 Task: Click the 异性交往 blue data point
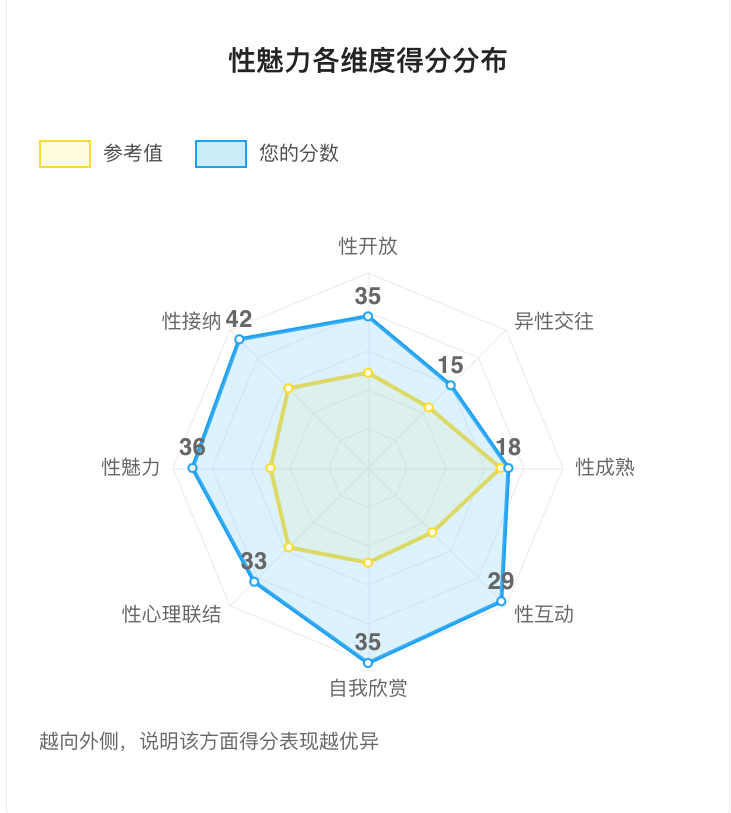[451, 385]
